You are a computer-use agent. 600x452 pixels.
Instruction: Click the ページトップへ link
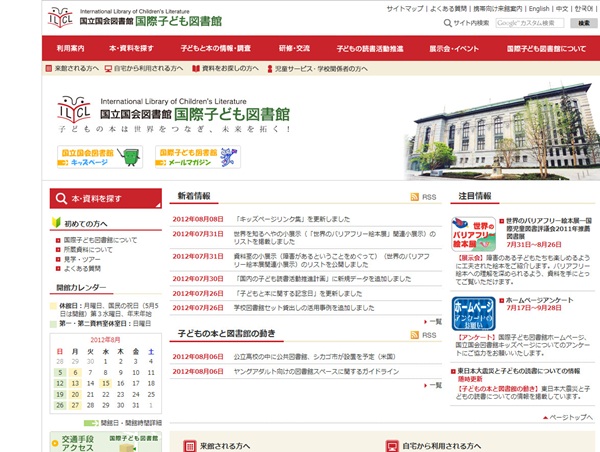coord(571,417)
